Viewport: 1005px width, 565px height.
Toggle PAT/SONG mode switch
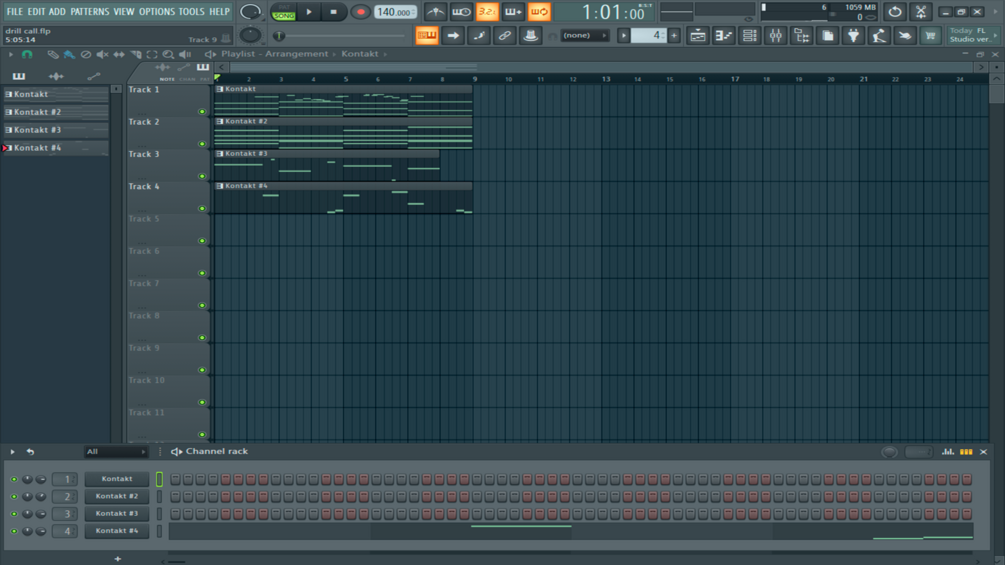(x=283, y=12)
